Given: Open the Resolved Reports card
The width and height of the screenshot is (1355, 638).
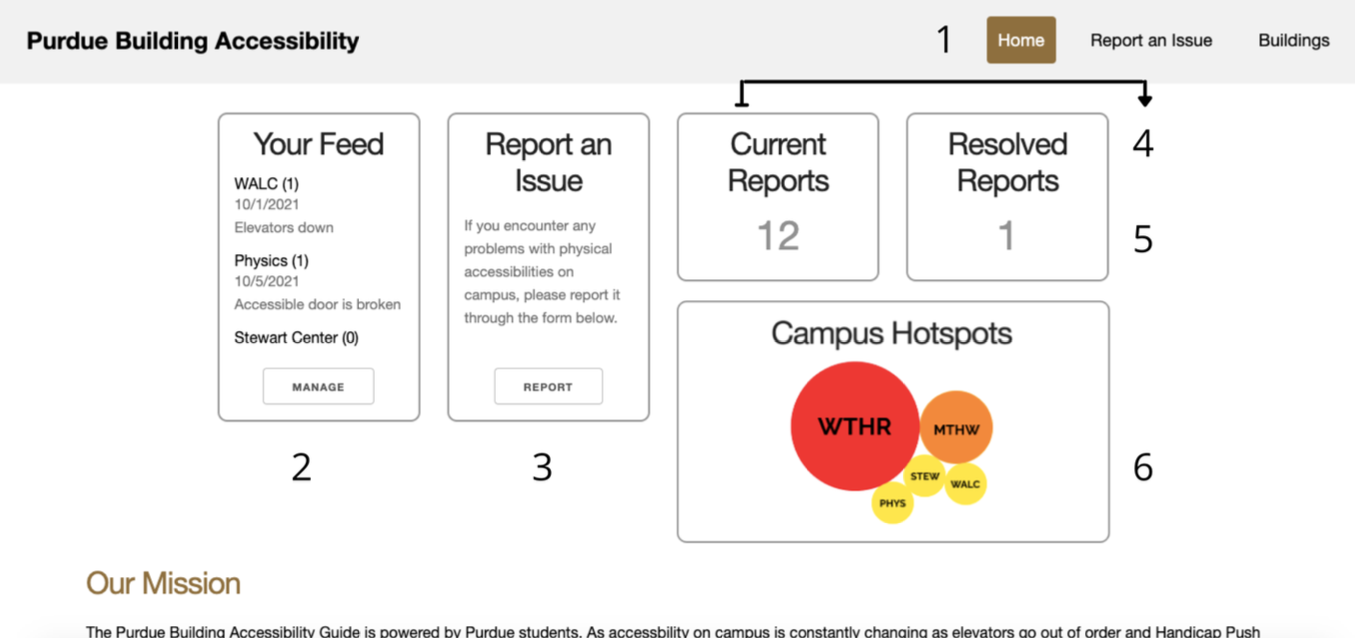Looking at the screenshot, I should coord(1007,163).
